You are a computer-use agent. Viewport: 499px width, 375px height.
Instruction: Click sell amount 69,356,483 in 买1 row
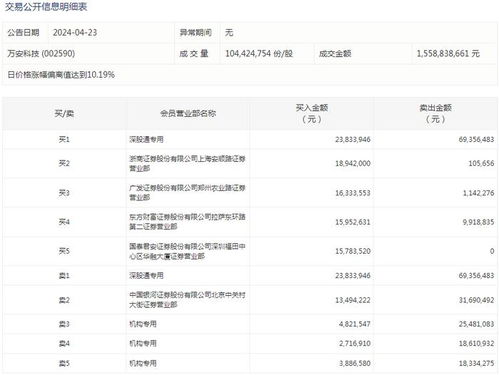click(x=476, y=139)
